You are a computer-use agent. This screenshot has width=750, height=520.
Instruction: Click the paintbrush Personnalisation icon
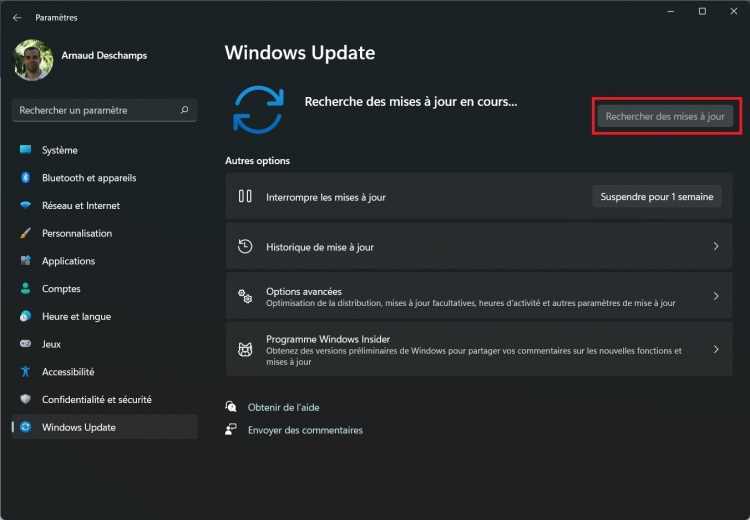pos(25,233)
